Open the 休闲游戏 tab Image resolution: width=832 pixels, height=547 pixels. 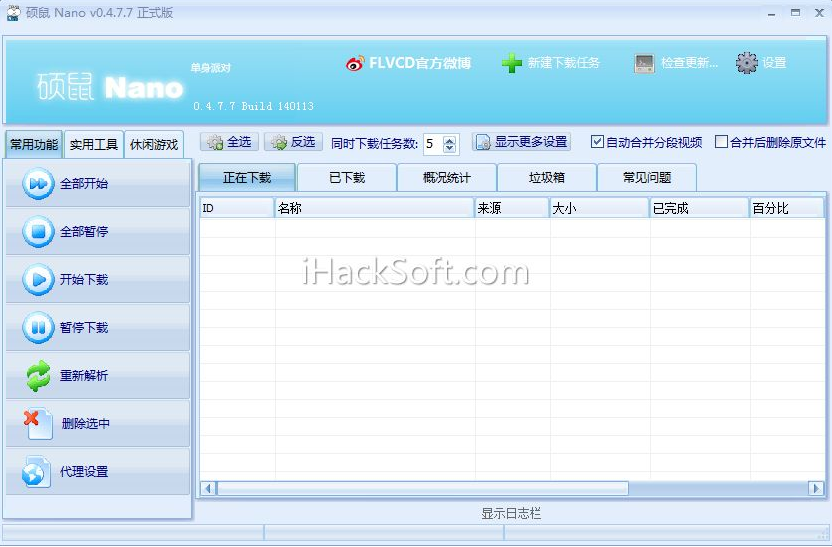(x=154, y=144)
